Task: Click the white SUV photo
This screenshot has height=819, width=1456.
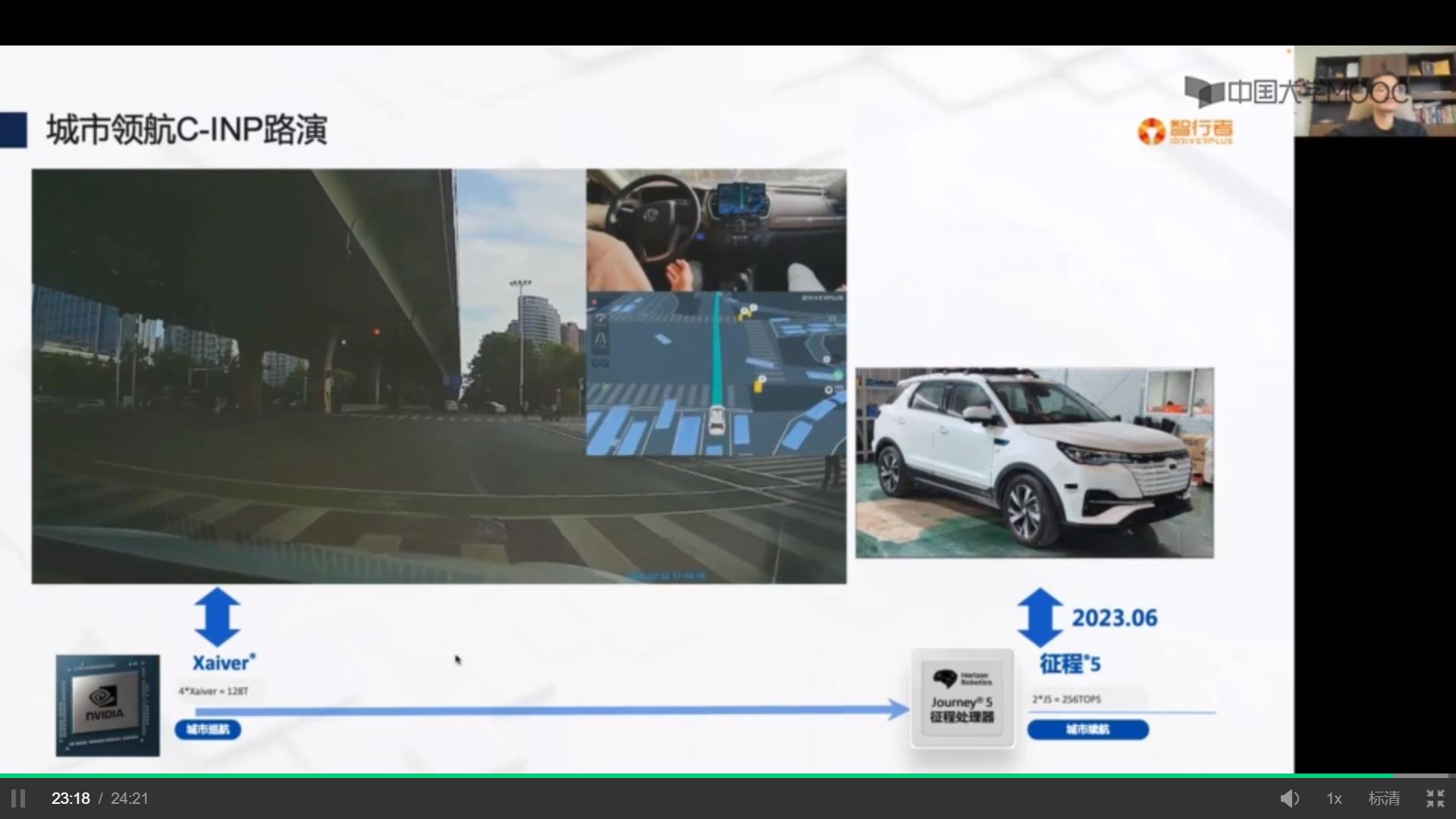Action: click(x=1034, y=463)
